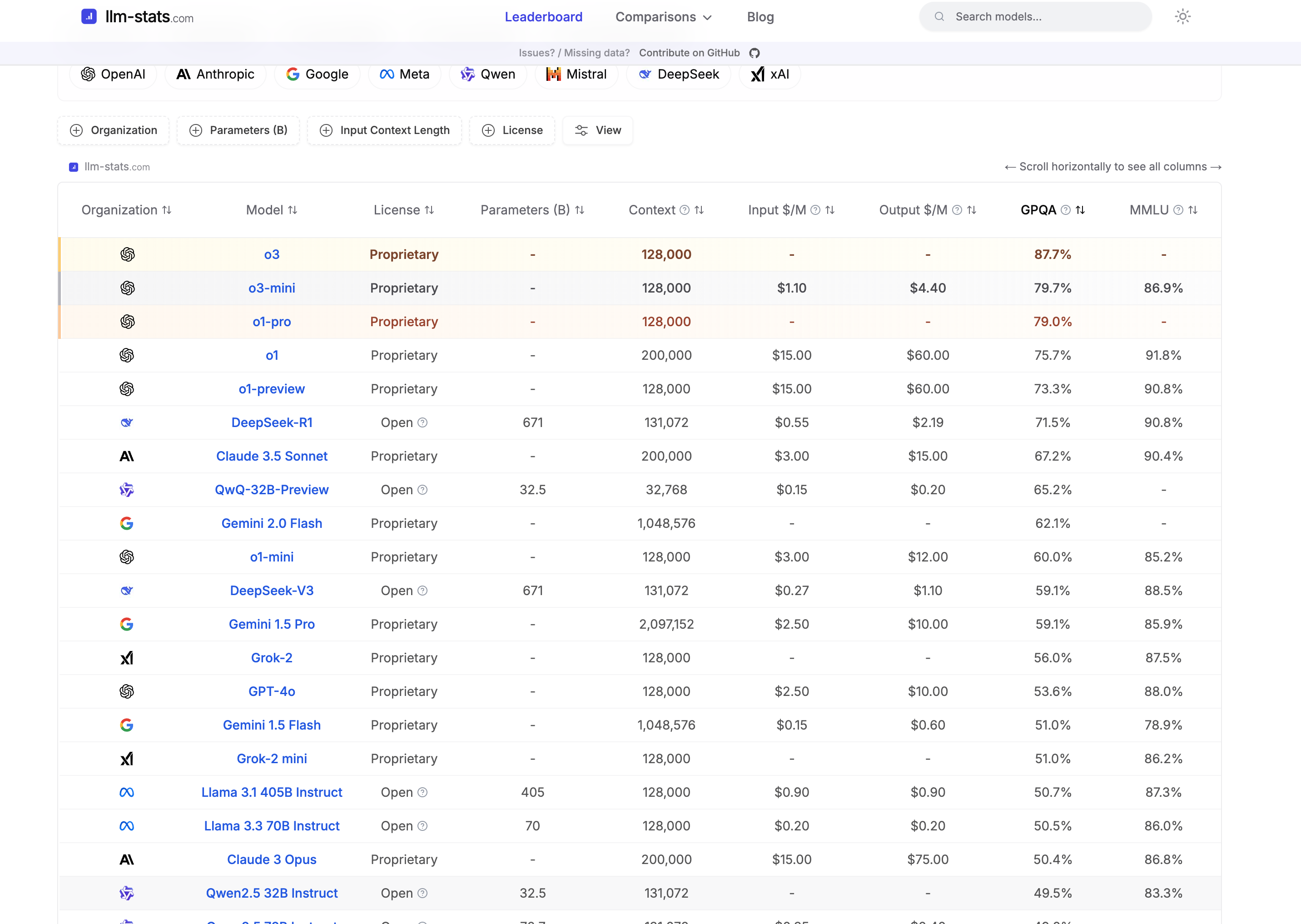Sort by Input $/M column arrows
Screen dimensions: 1301x924
click(x=830, y=210)
